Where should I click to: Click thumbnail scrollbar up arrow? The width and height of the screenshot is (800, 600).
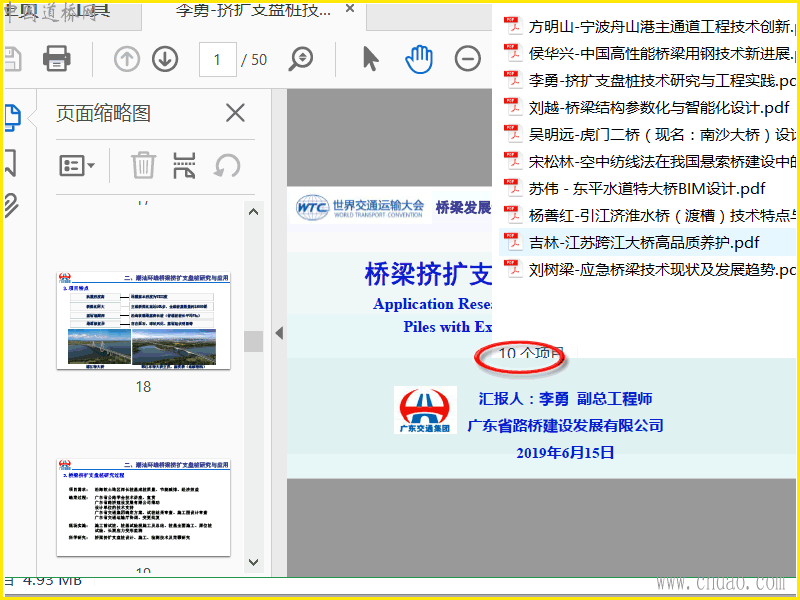click(254, 212)
